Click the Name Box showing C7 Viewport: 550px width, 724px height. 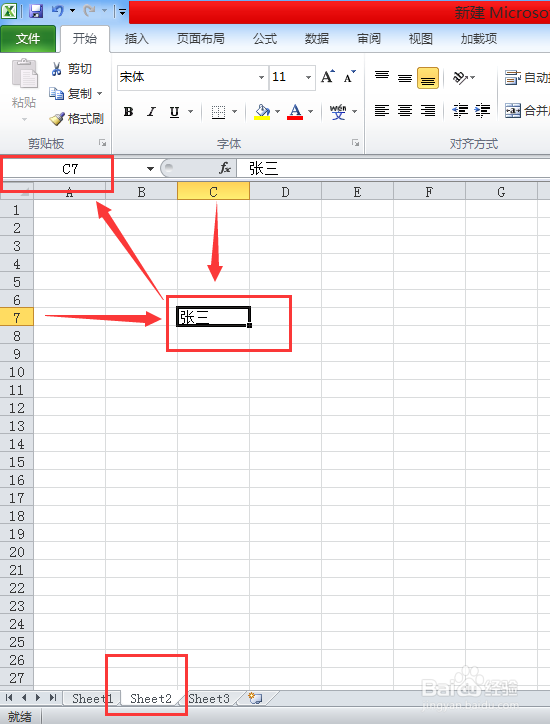point(72,169)
